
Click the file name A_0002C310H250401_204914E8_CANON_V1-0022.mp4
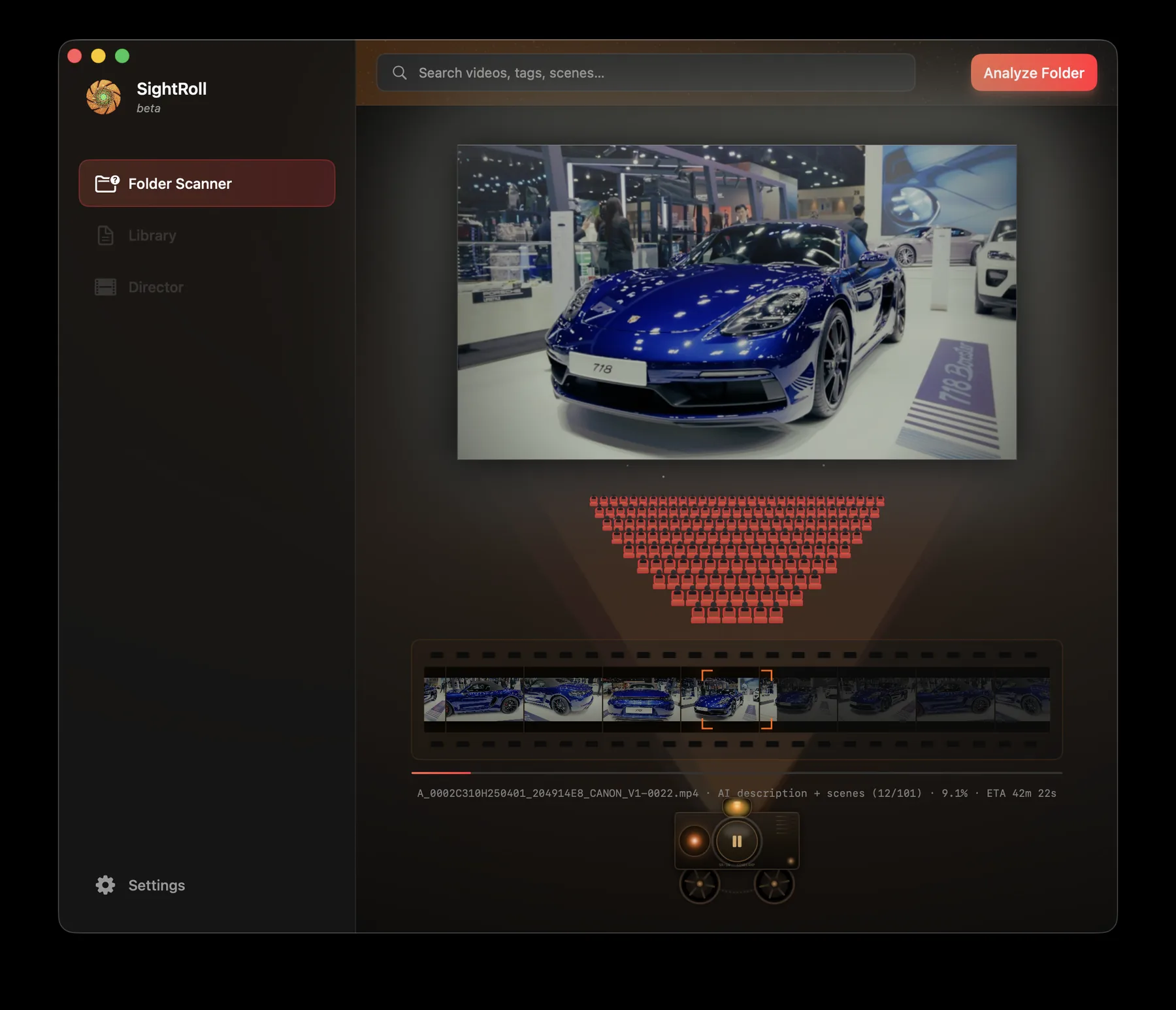[x=557, y=793]
